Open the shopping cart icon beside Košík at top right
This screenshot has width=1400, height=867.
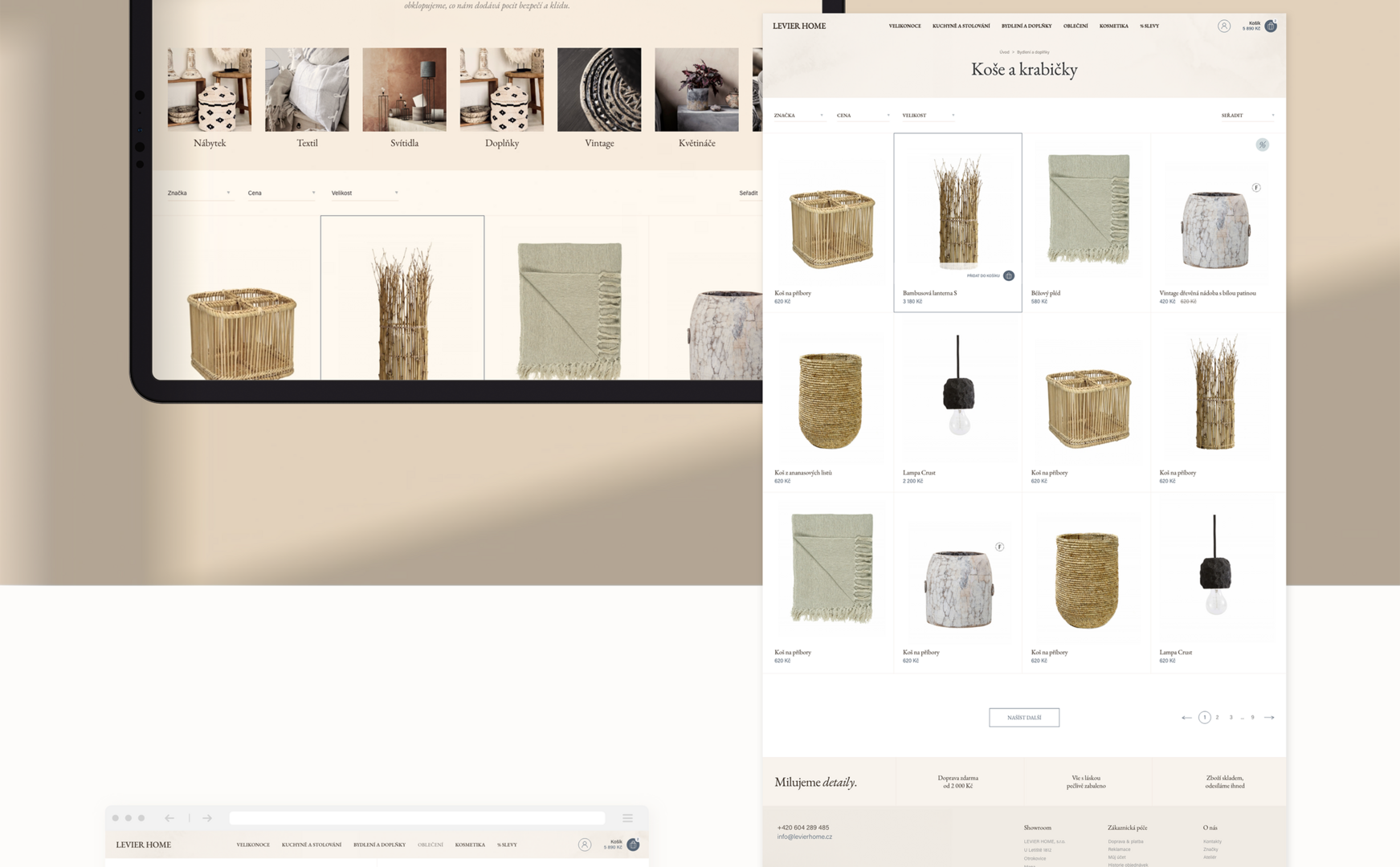point(1271,26)
